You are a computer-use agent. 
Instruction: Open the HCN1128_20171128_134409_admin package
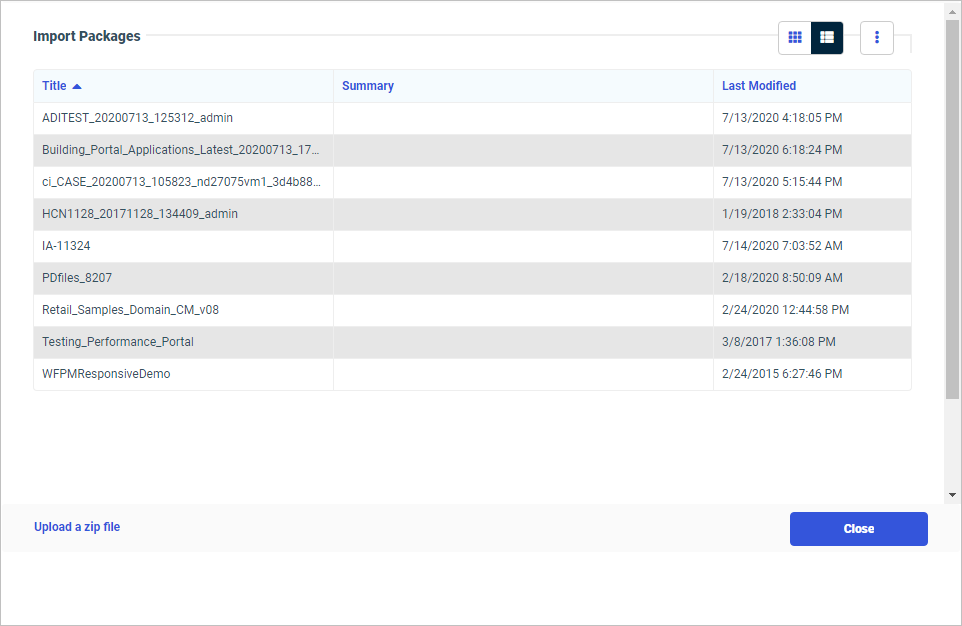[x=140, y=213]
